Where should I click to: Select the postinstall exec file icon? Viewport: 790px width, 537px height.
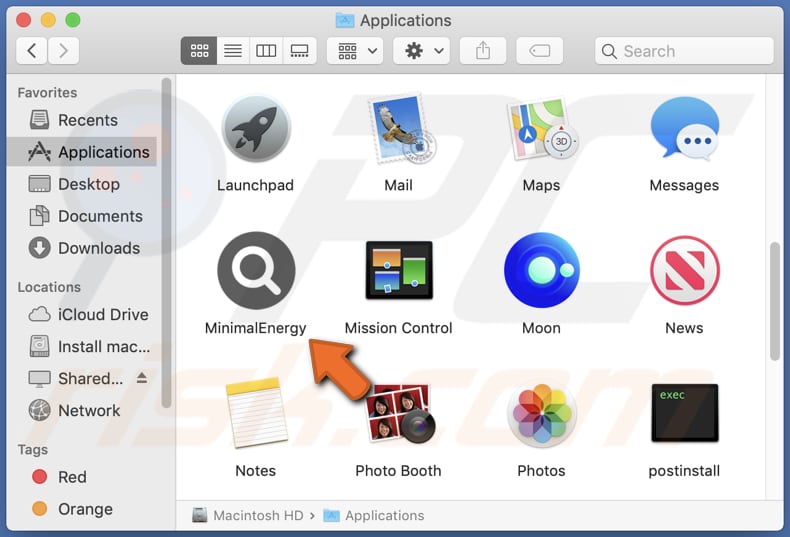pyautogui.click(x=684, y=413)
